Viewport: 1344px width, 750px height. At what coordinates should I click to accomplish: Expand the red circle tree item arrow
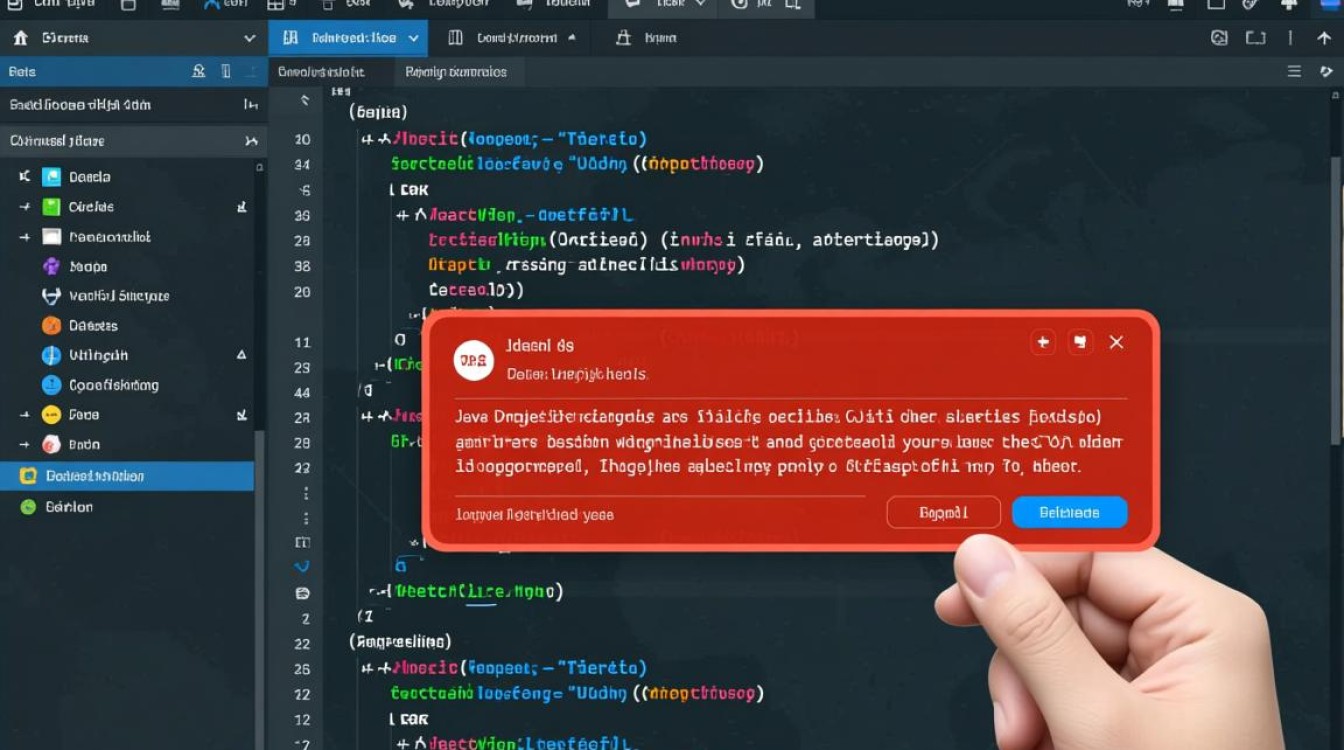(x=25, y=445)
